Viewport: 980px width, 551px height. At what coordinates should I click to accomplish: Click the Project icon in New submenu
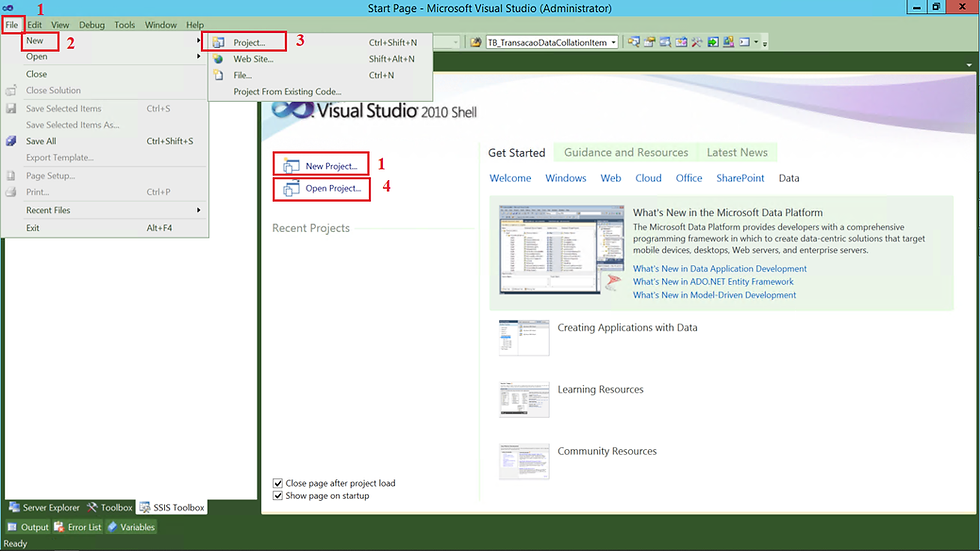[218, 42]
